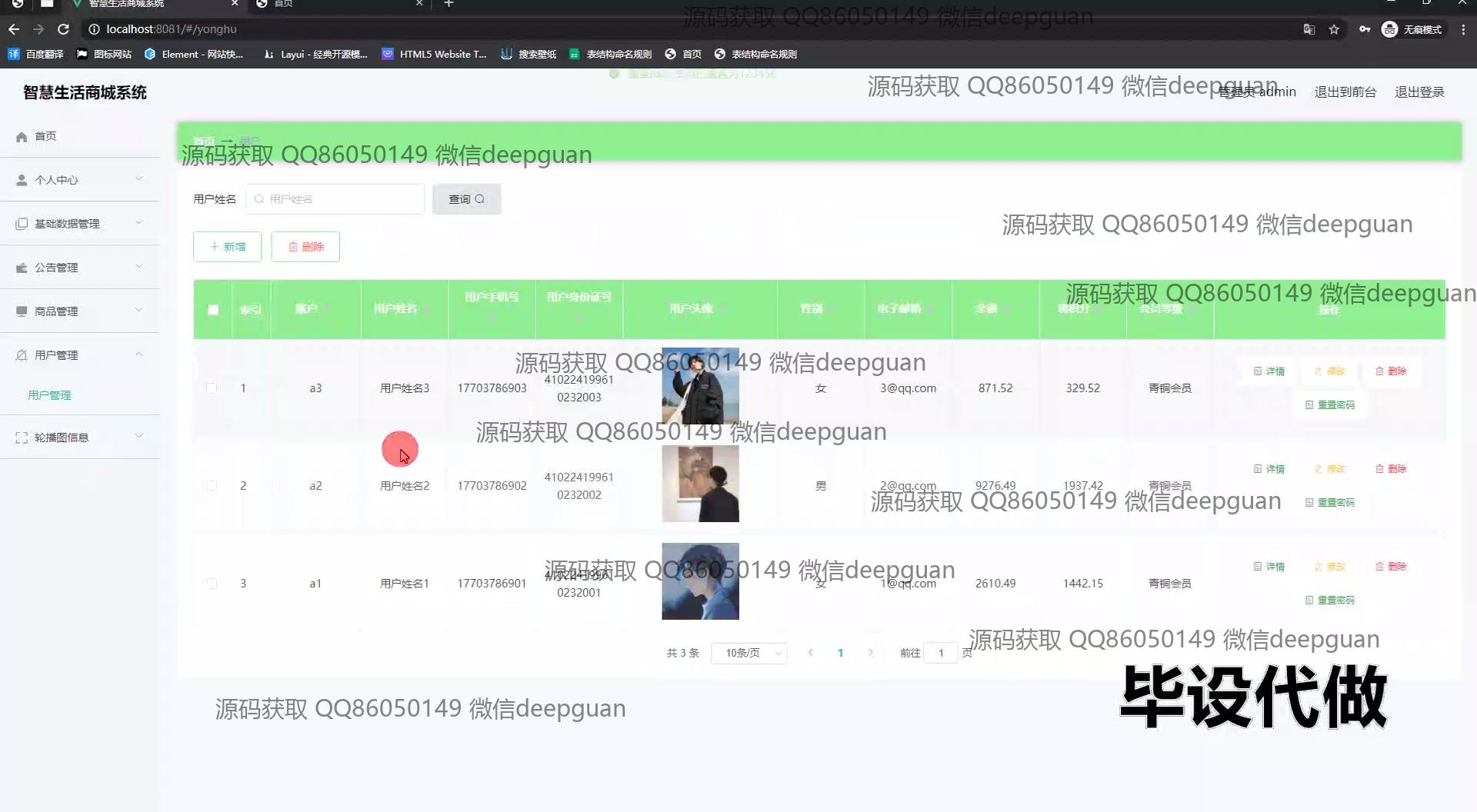Click the 基础数据管理 sidebar icon
The width and height of the screenshot is (1477, 812).
[x=22, y=224]
